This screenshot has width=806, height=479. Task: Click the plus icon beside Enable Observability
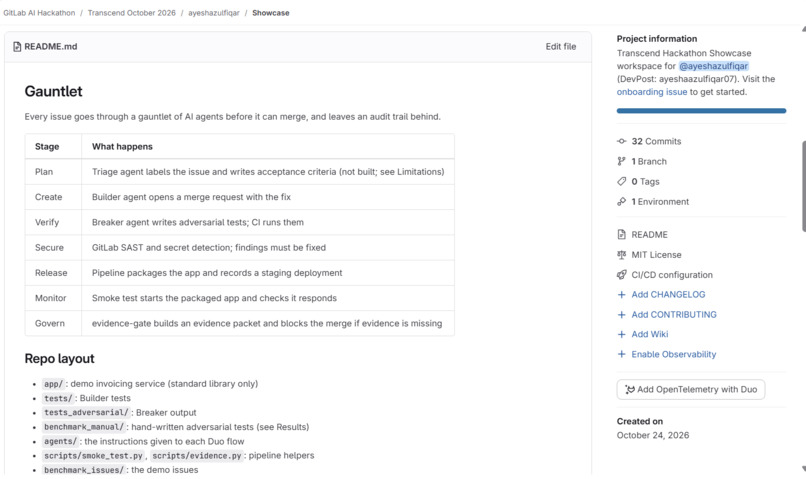[x=621, y=354]
